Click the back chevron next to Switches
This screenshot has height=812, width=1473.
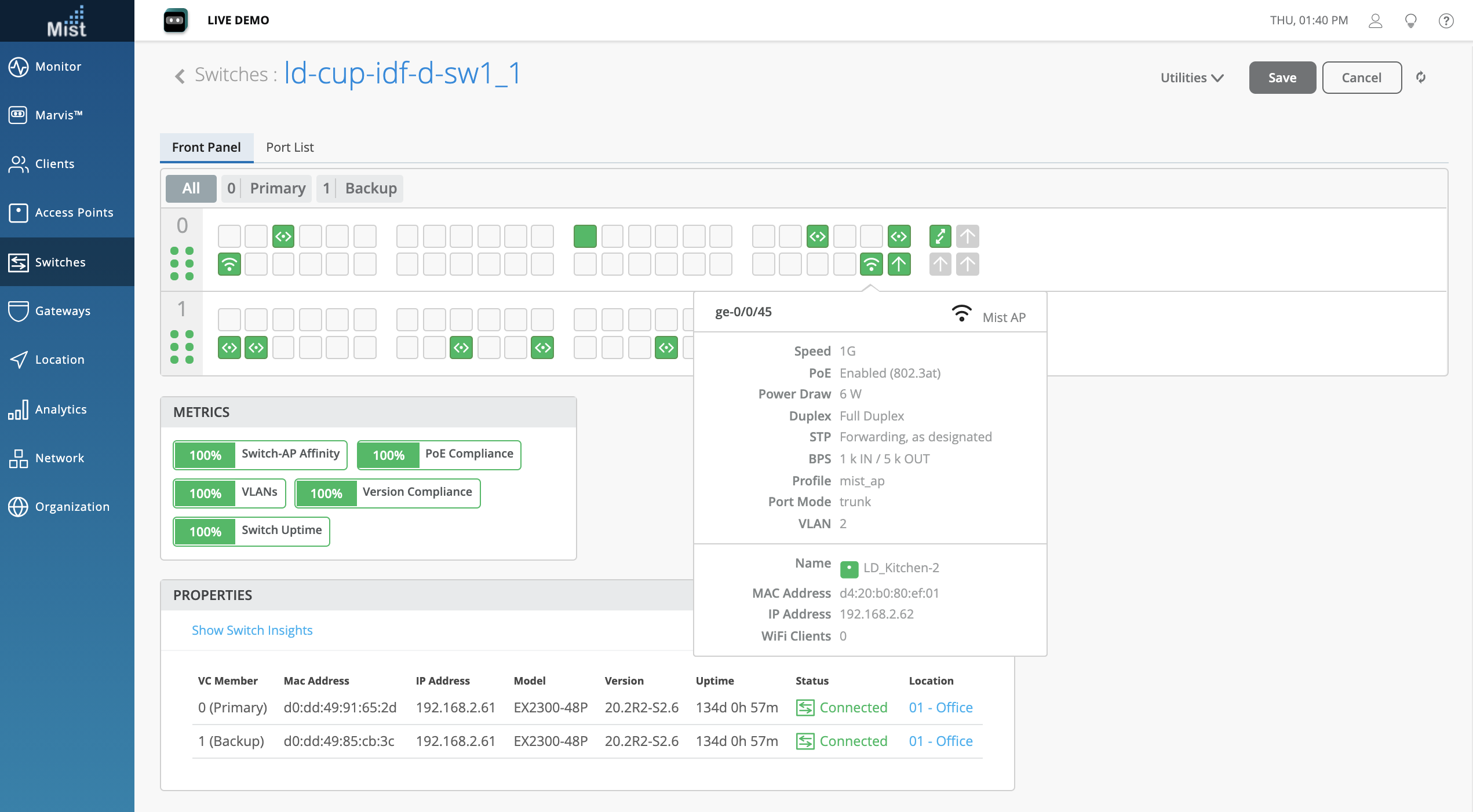[180, 76]
